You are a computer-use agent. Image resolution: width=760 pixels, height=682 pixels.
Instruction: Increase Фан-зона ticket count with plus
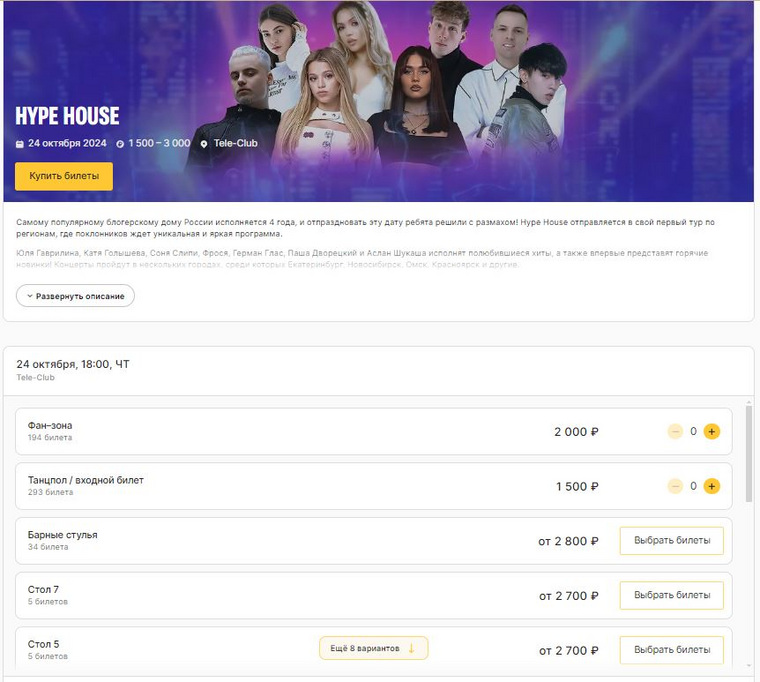tap(712, 431)
